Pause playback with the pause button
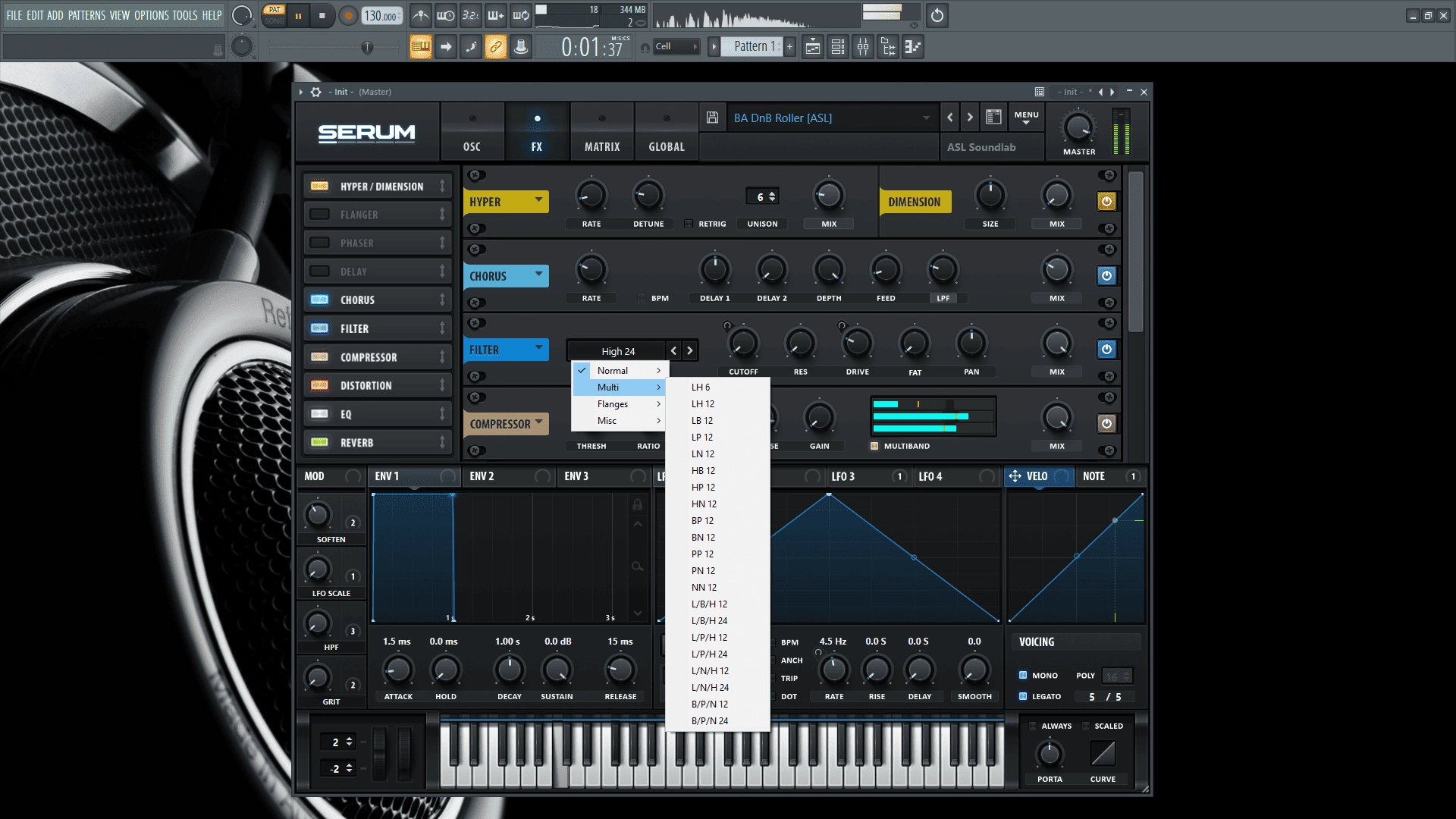Image resolution: width=1456 pixels, height=819 pixels. click(x=298, y=15)
